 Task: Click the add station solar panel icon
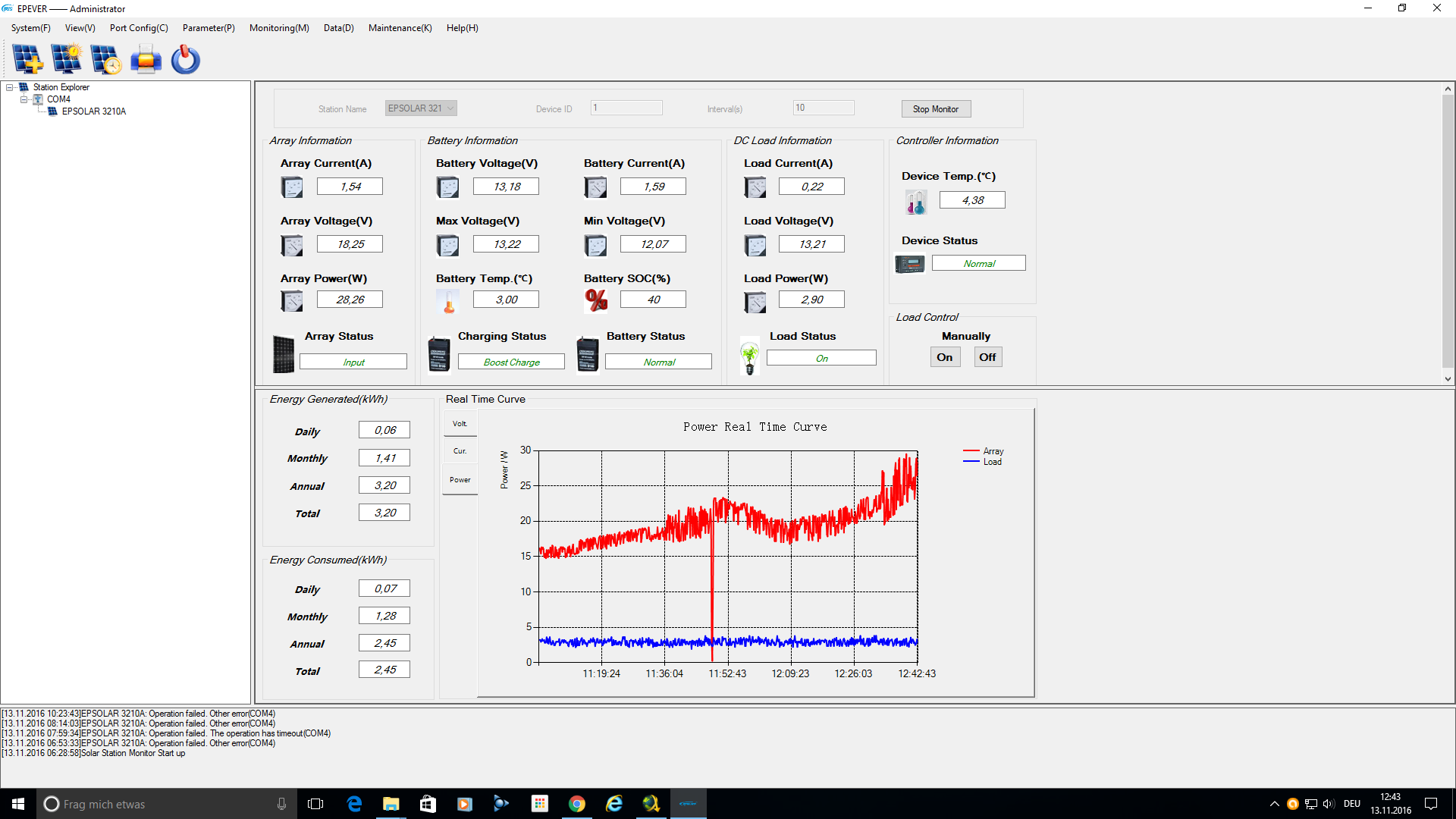[x=27, y=59]
